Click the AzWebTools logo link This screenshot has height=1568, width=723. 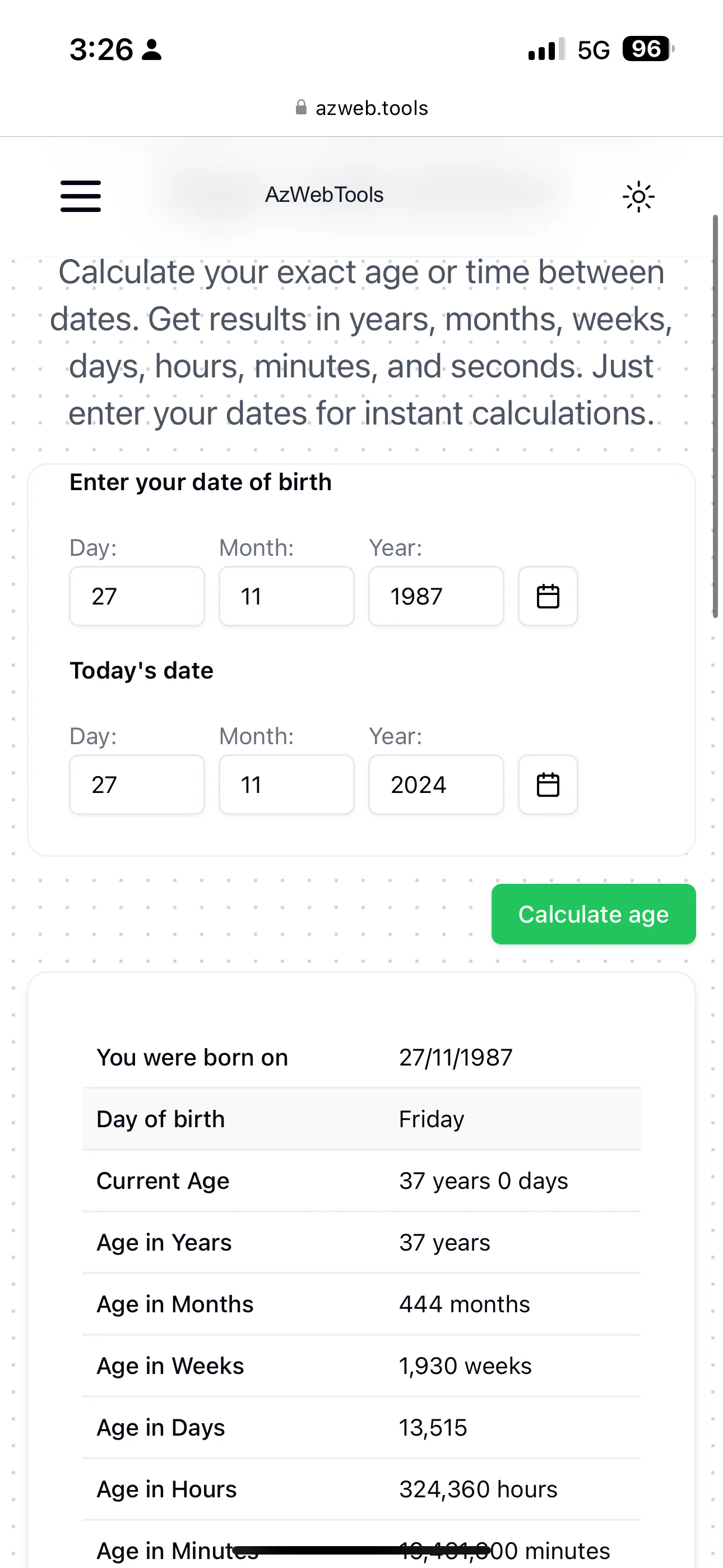(325, 195)
